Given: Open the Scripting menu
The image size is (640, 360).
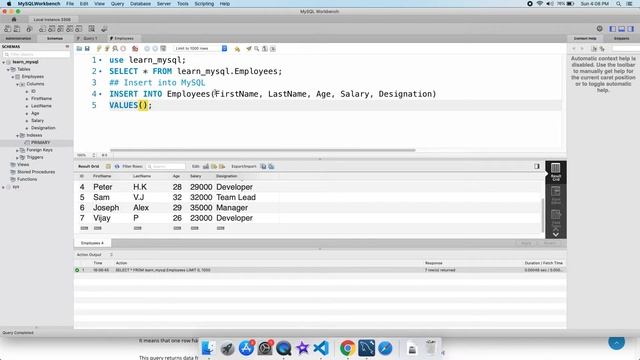Looking at the screenshot, I should click(204, 4).
